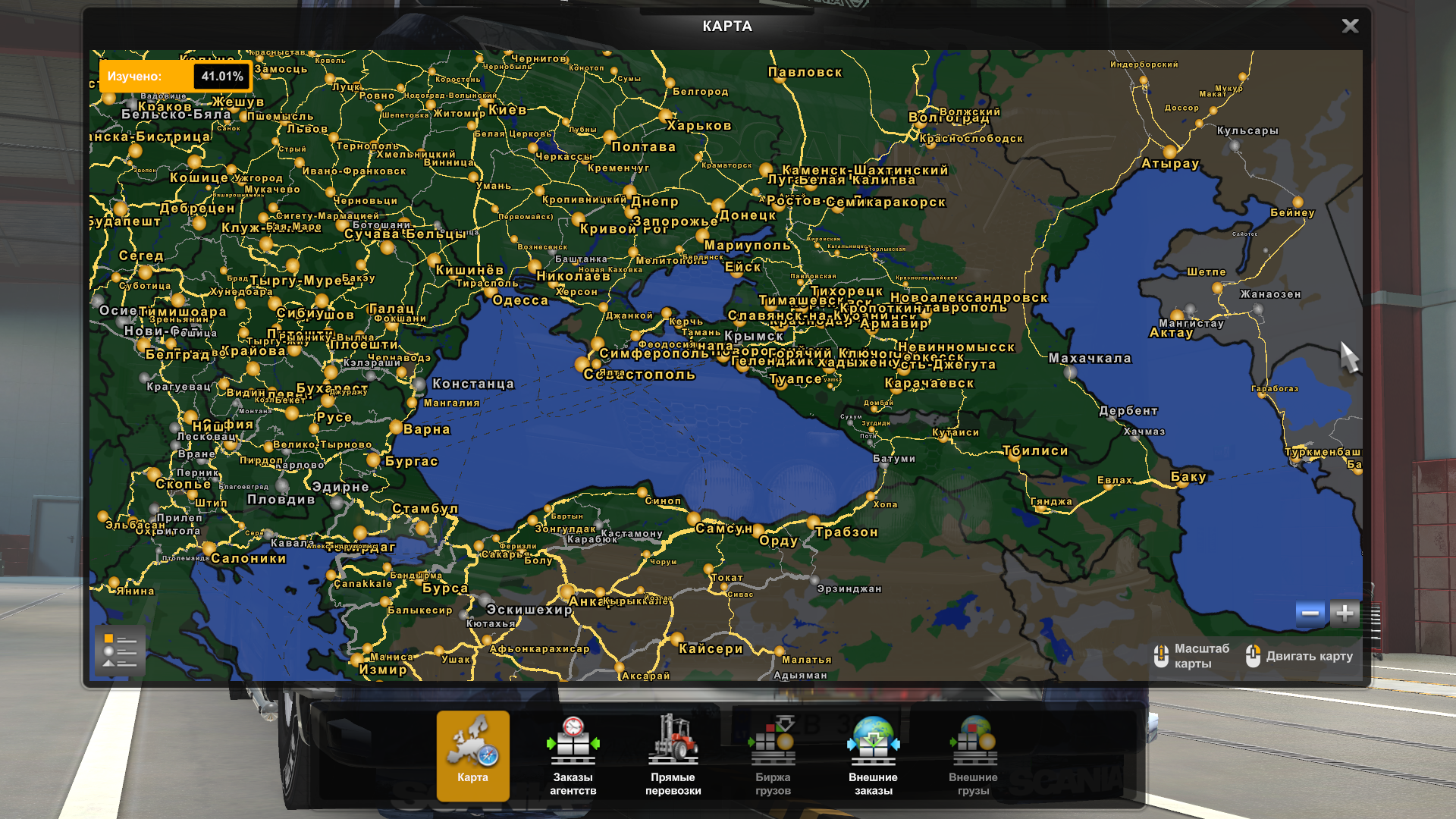This screenshot has width=1456, height=819.
Task: Zoom out with the minus button
Action: tap(1310, 613)
